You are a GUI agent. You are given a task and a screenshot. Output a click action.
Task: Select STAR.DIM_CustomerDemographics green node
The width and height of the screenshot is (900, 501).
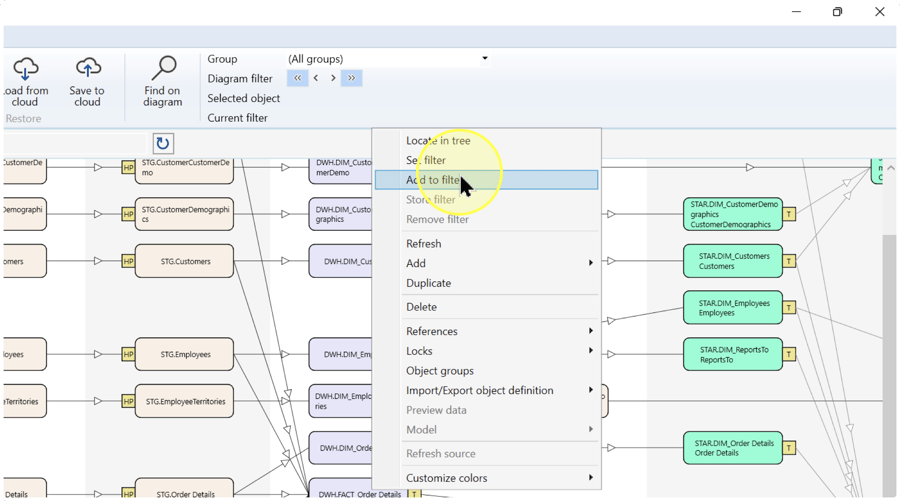(x=733, y=214)
